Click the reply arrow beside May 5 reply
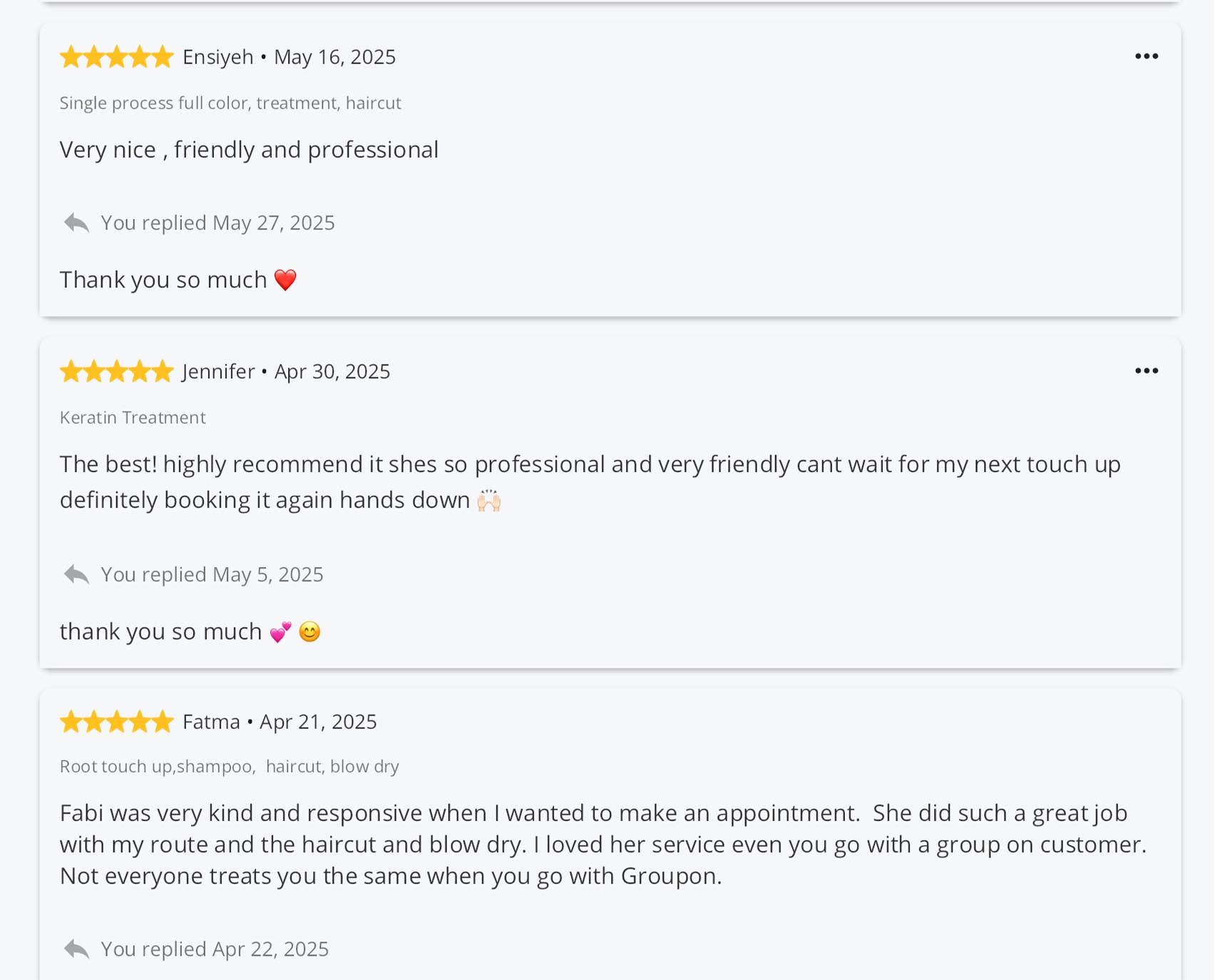This screenshot has height=980, width=1225. 76,574
